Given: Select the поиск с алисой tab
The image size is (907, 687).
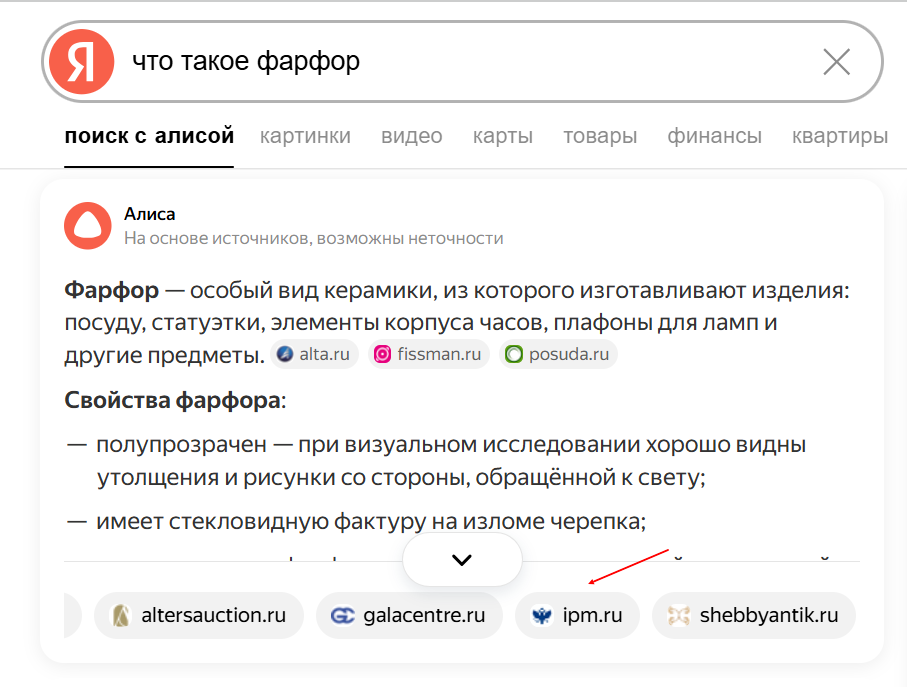Looking at the screenshot, I should (149, 136).
